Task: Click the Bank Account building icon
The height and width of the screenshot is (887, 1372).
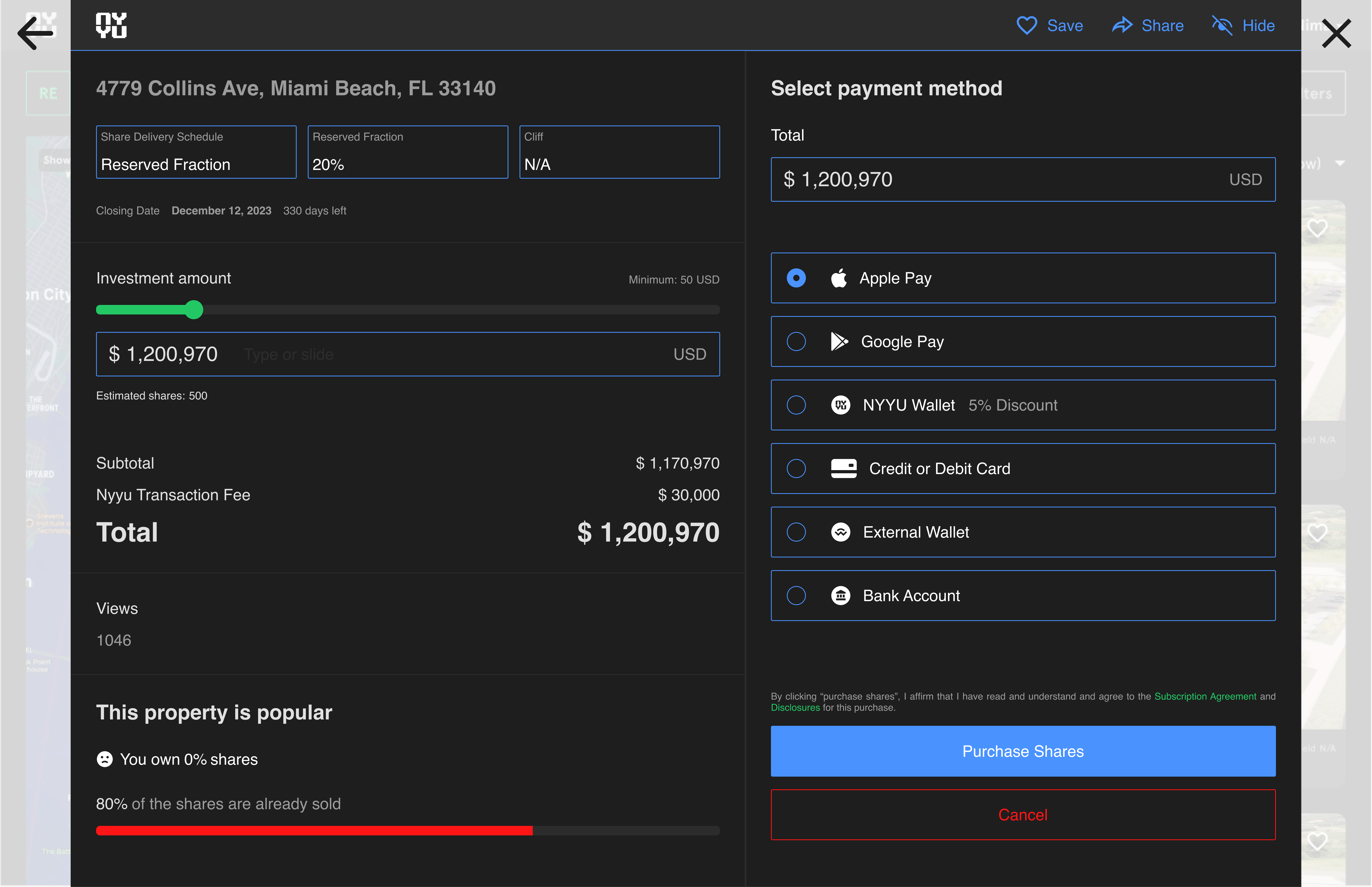Action: tap(841, 596)
